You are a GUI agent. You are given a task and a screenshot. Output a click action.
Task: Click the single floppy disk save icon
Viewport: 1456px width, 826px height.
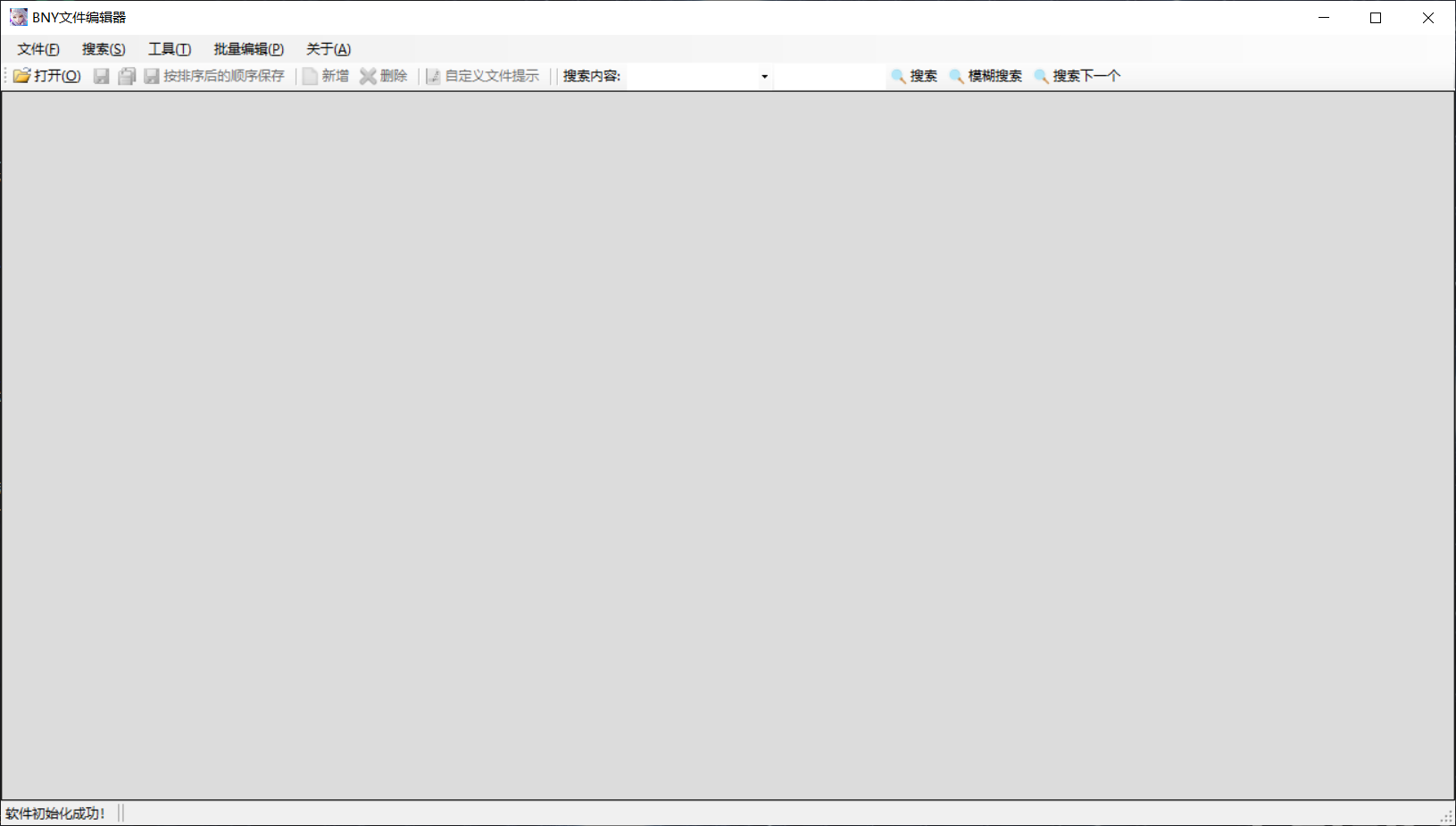(x=102, y=76)
